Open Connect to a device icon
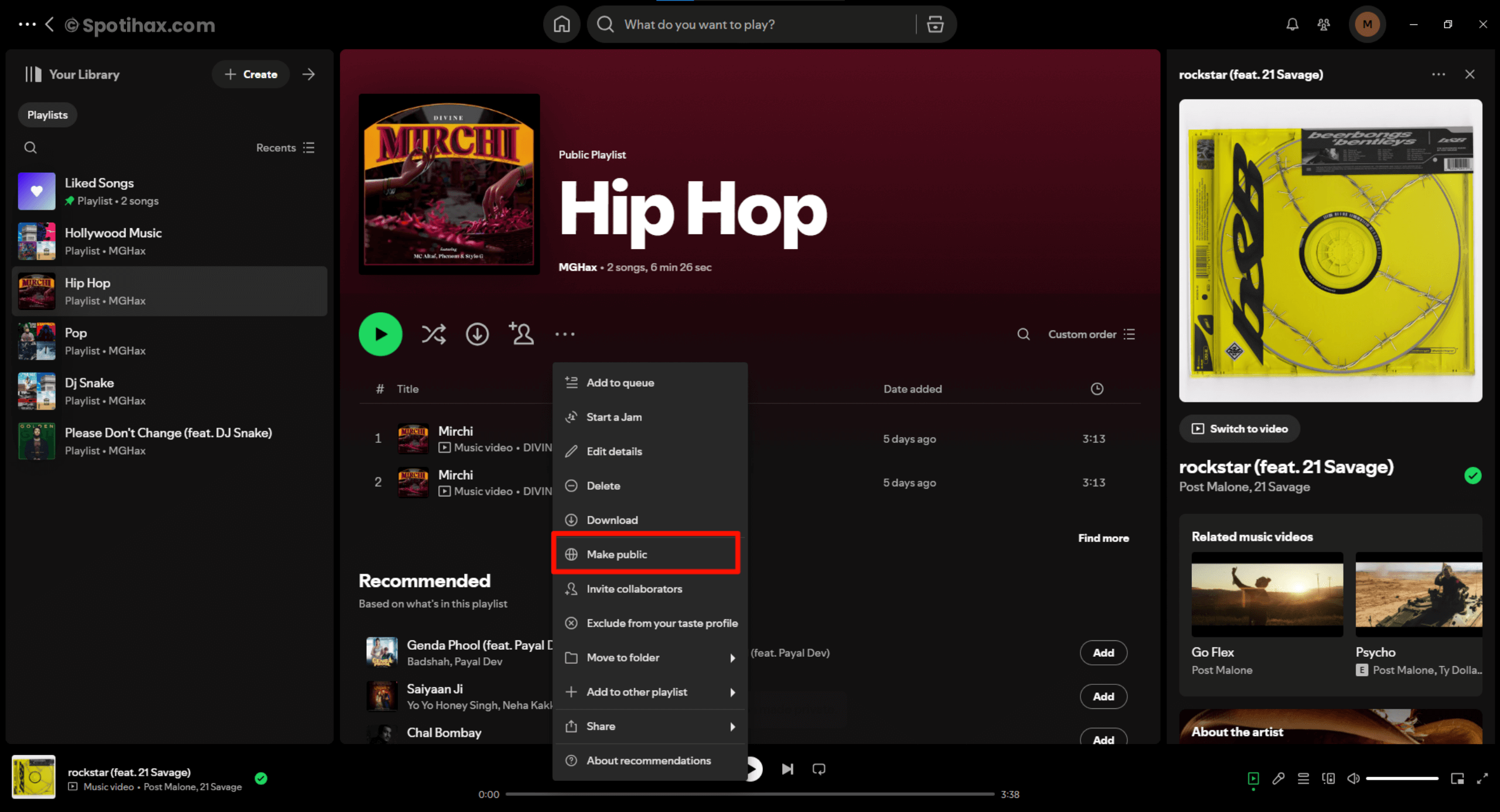The width and height of the screenshot is (1500, 812). [x=1328, y=779]
